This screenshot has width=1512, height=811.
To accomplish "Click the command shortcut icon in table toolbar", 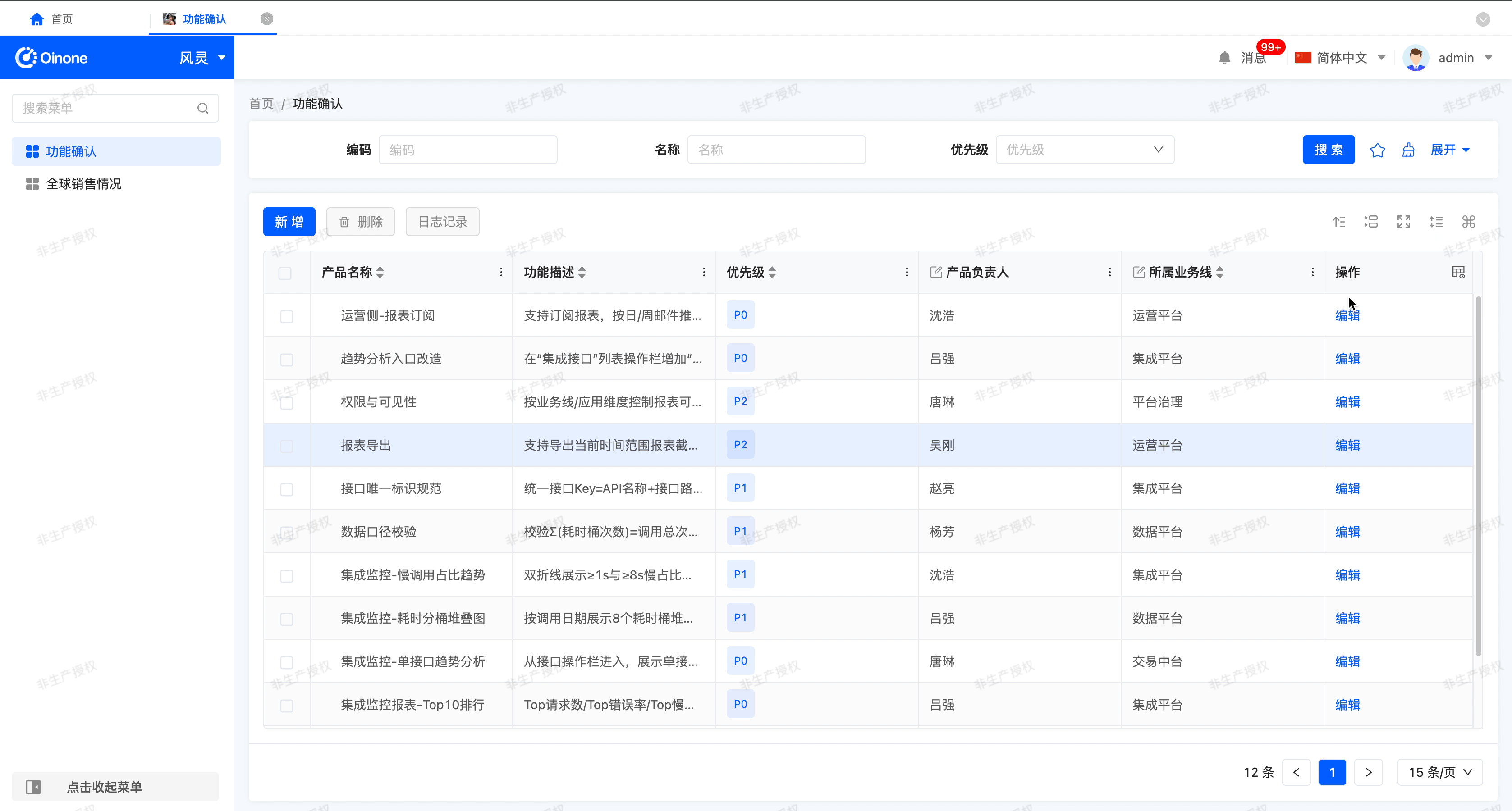I will pyautogui.click(x=1468, y=222).
